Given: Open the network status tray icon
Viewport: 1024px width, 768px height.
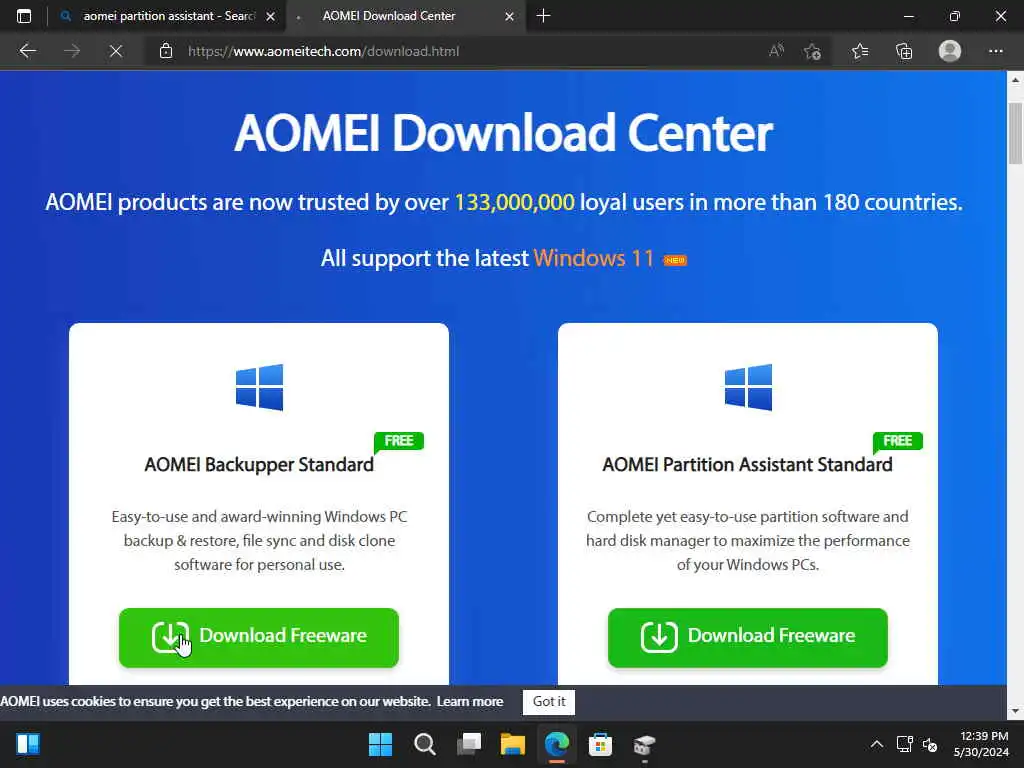Looking at the screenshot, I should 904,744.
